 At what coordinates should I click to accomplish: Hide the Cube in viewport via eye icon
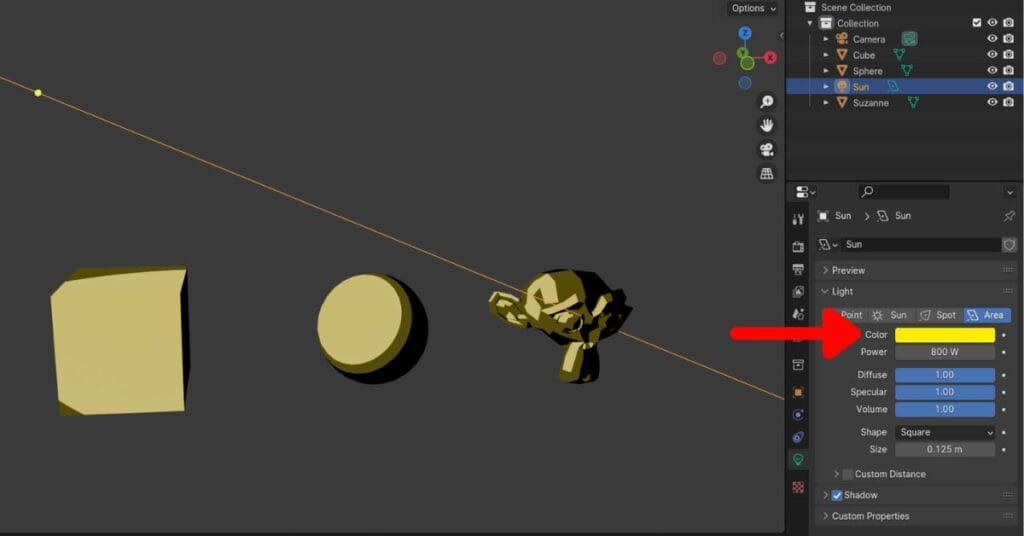click(993, 55)
